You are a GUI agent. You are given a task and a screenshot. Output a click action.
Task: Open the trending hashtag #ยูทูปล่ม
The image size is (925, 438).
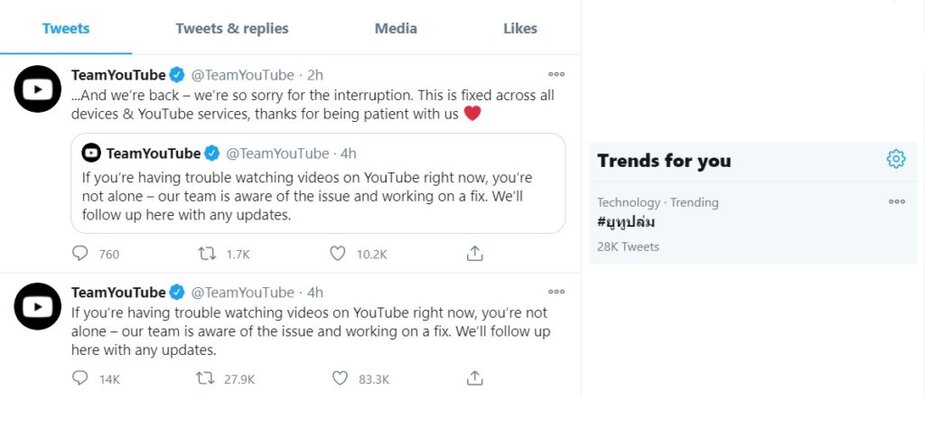coord(626,223)
